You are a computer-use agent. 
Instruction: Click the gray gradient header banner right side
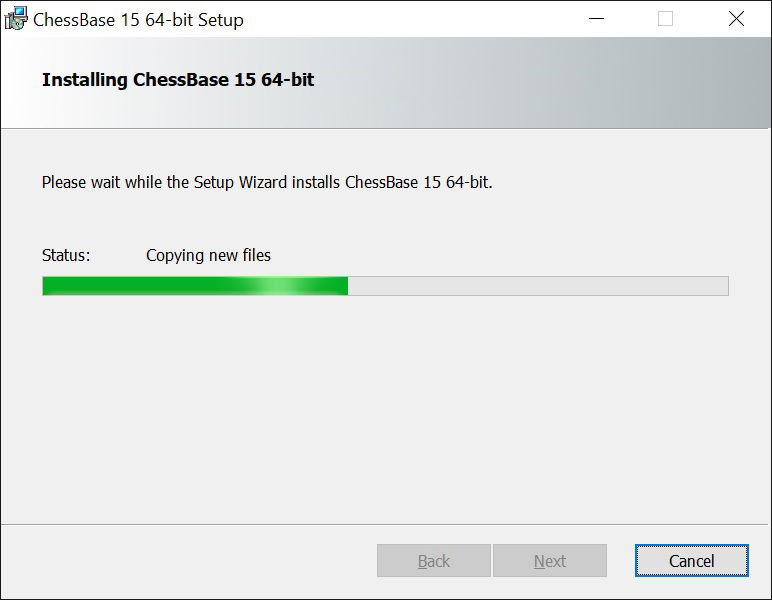tap(640, 83)
